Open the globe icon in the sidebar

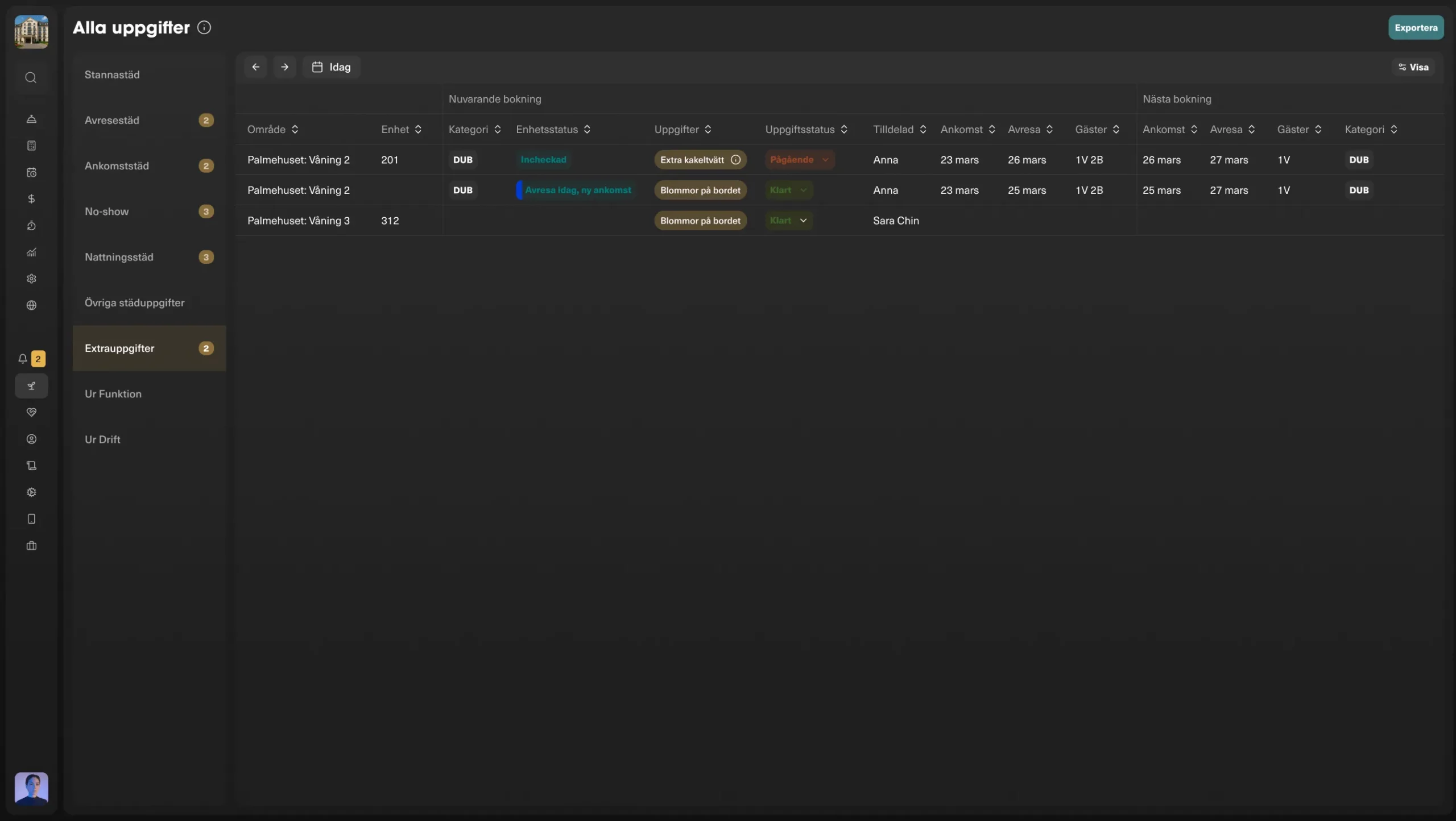pyautogui.click(x=31, y=305)
